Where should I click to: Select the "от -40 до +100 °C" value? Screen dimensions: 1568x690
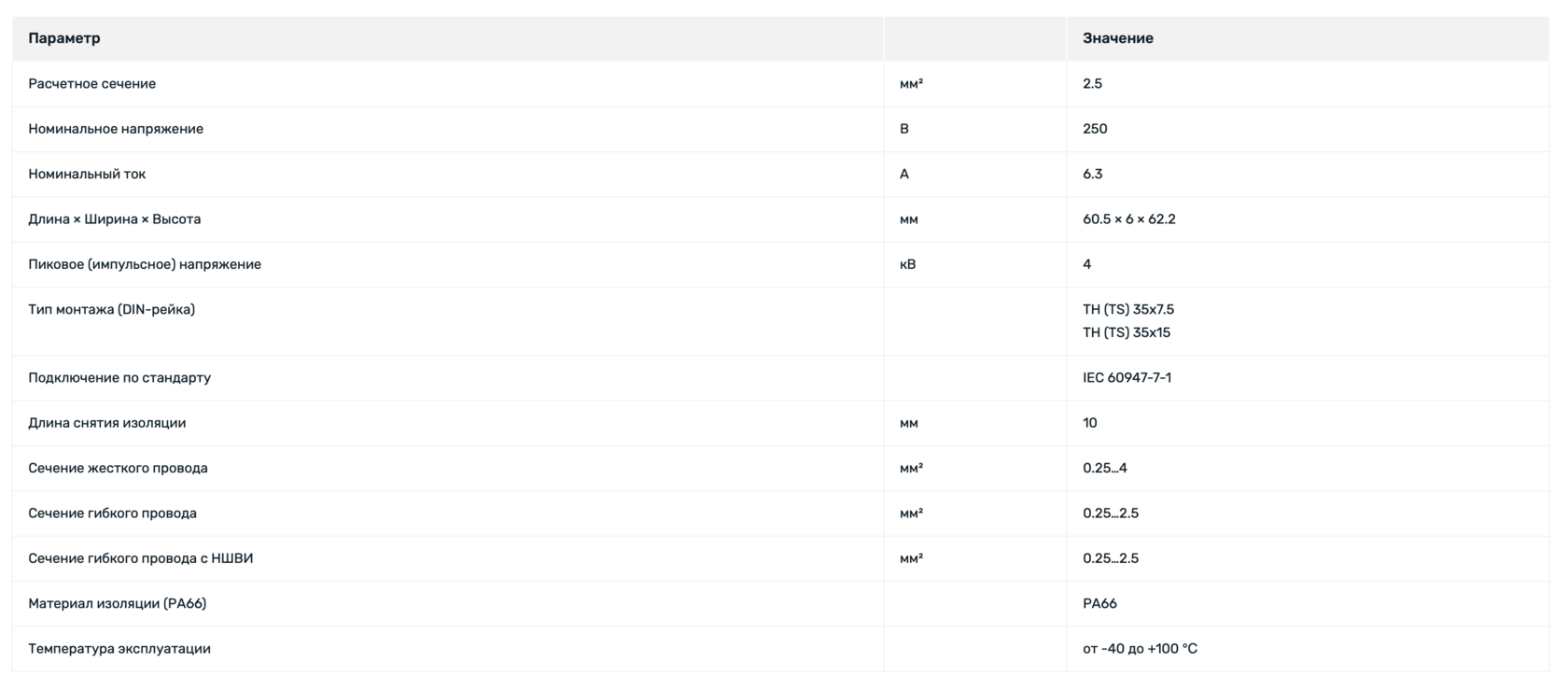[x=1140, y=649]
